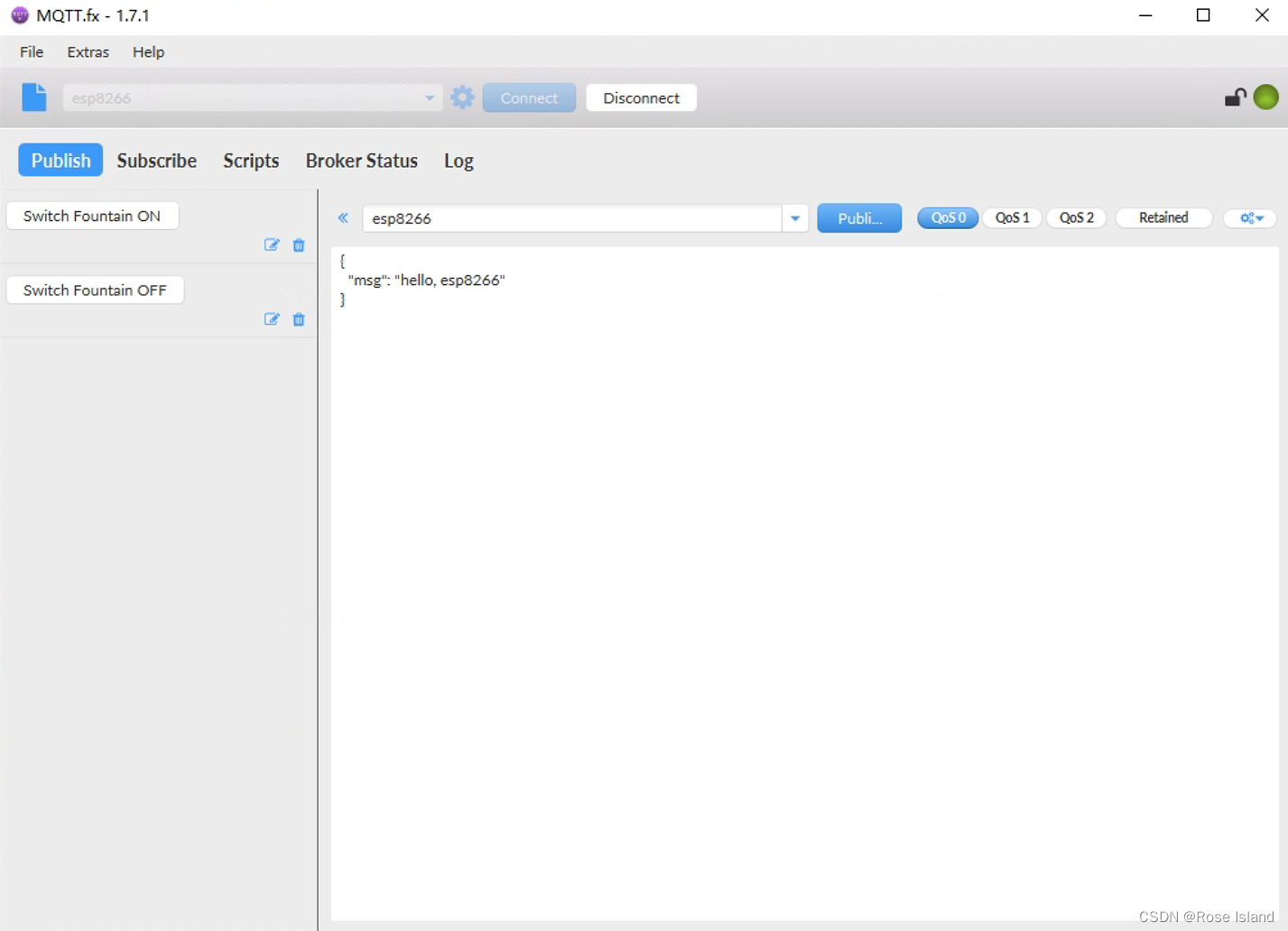Run Switch Fountain ON script
The image size is (1288, 931).
coord(92,216)
